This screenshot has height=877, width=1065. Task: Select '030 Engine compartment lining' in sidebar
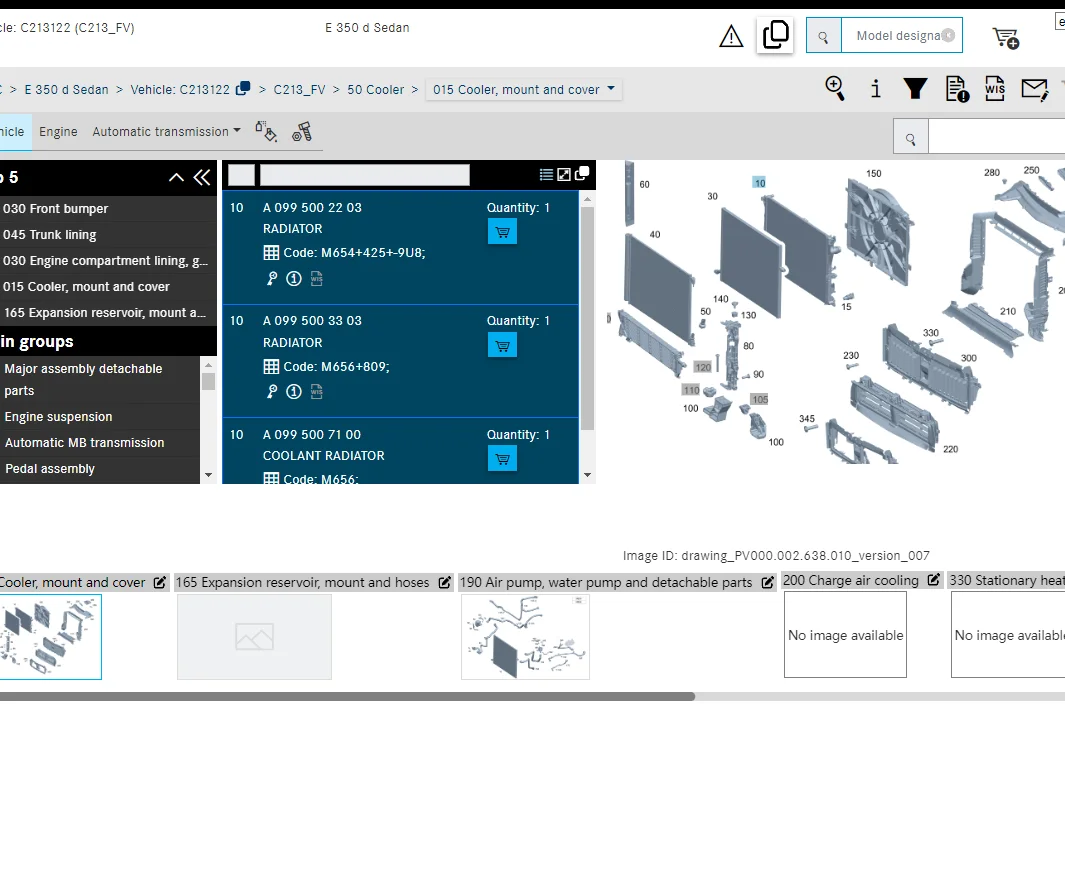click(x=107, y=260)
